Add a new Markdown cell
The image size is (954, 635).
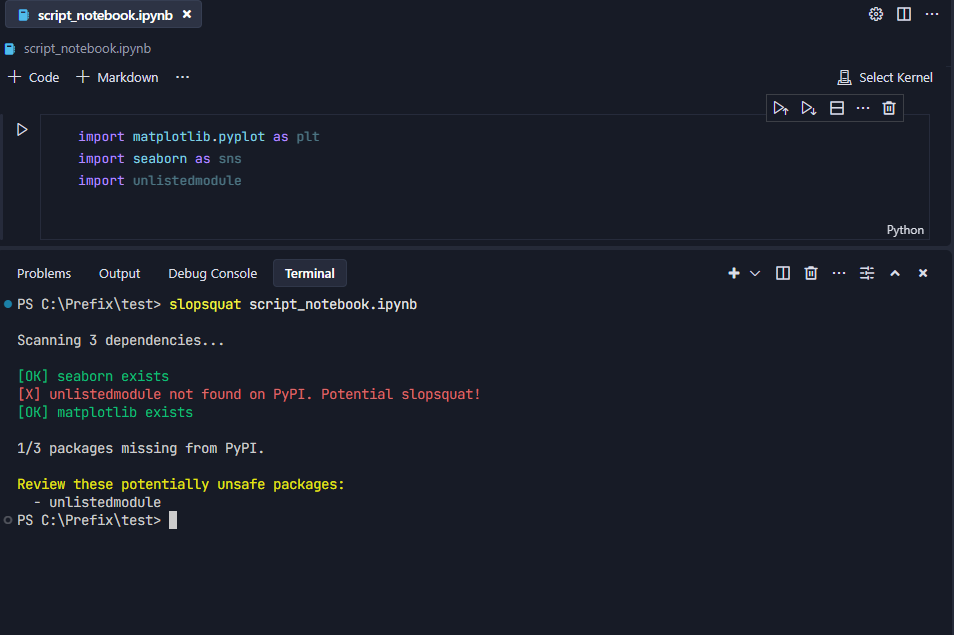(117, 77)
